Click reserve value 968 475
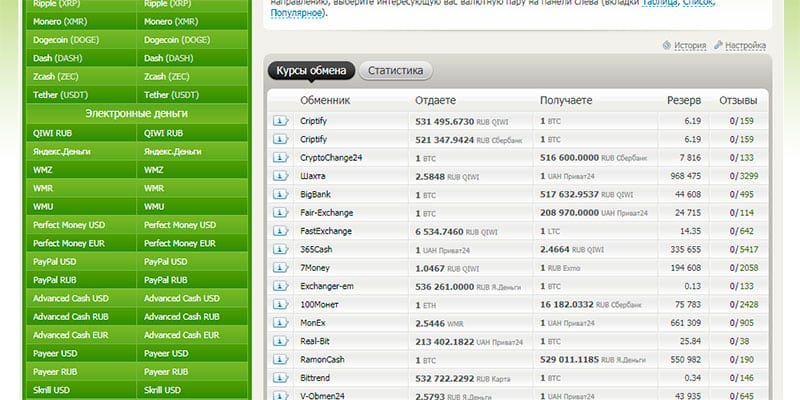 686,176
